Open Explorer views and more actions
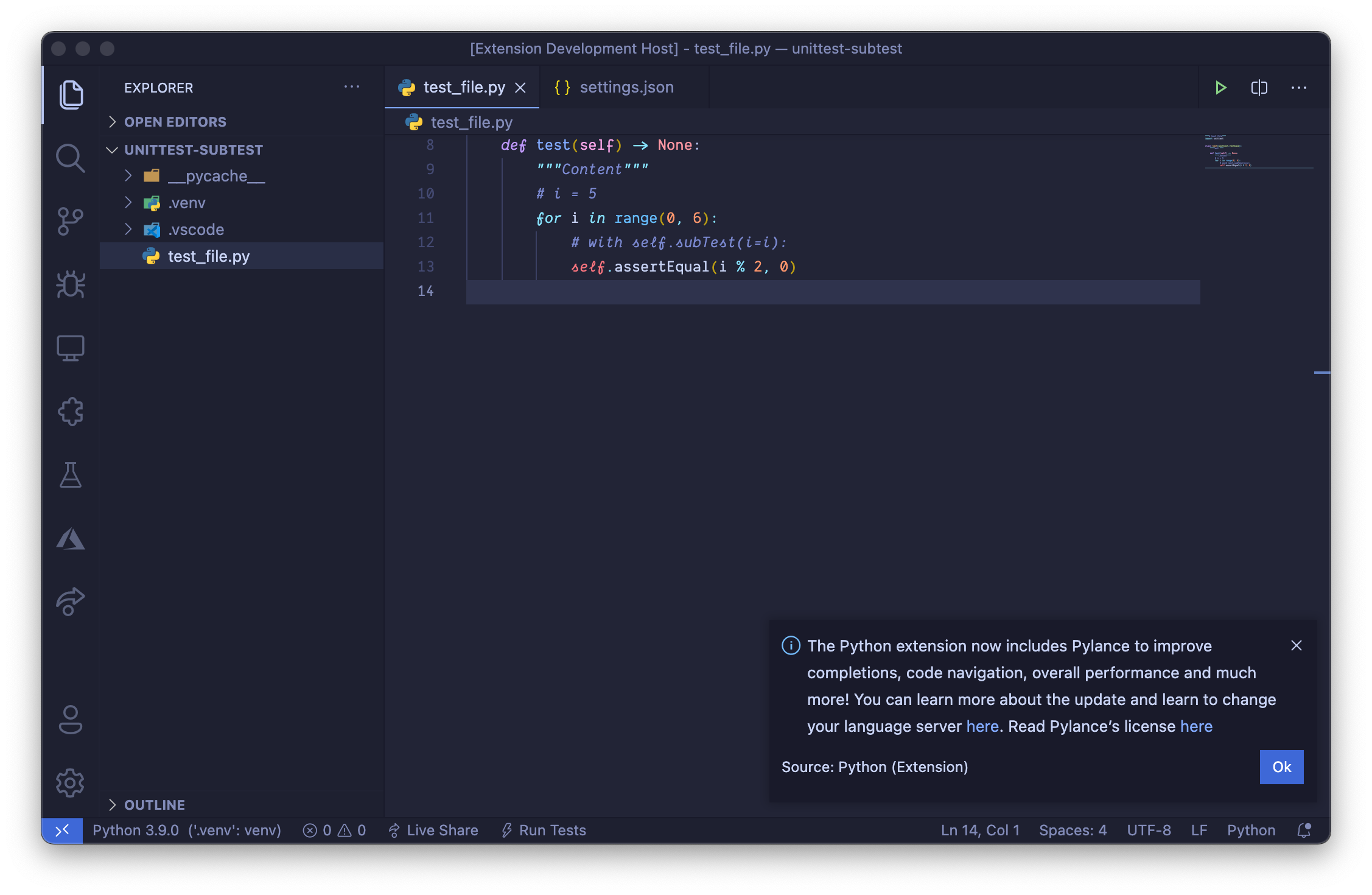The width and height of the screenshot is (1372, 895). [x=352, y=87]
